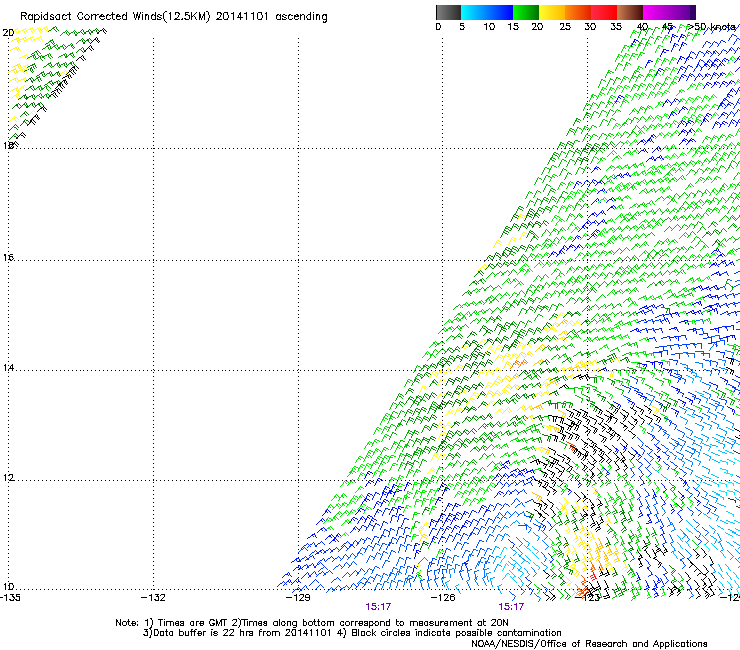
Task: Click the longitude label '-135'
Action: tap(10, 598)
